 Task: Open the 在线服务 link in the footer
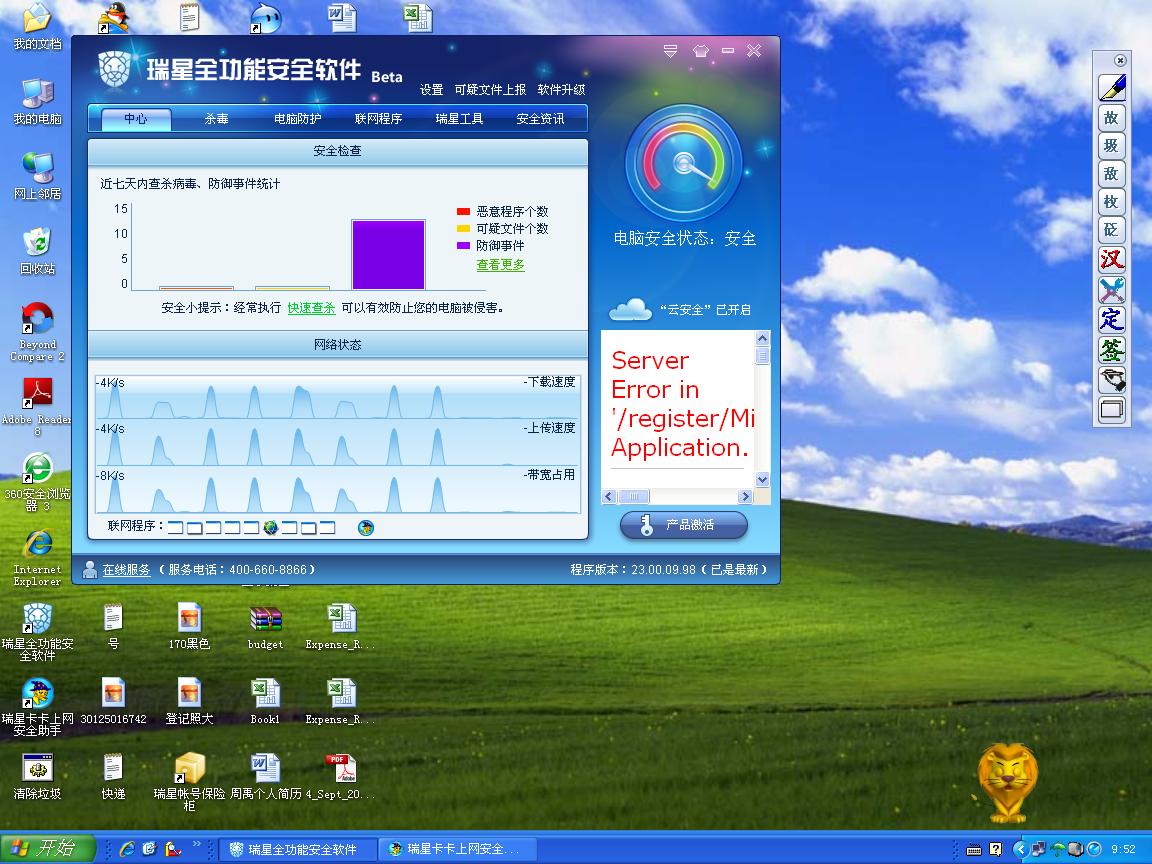(126, 569)
